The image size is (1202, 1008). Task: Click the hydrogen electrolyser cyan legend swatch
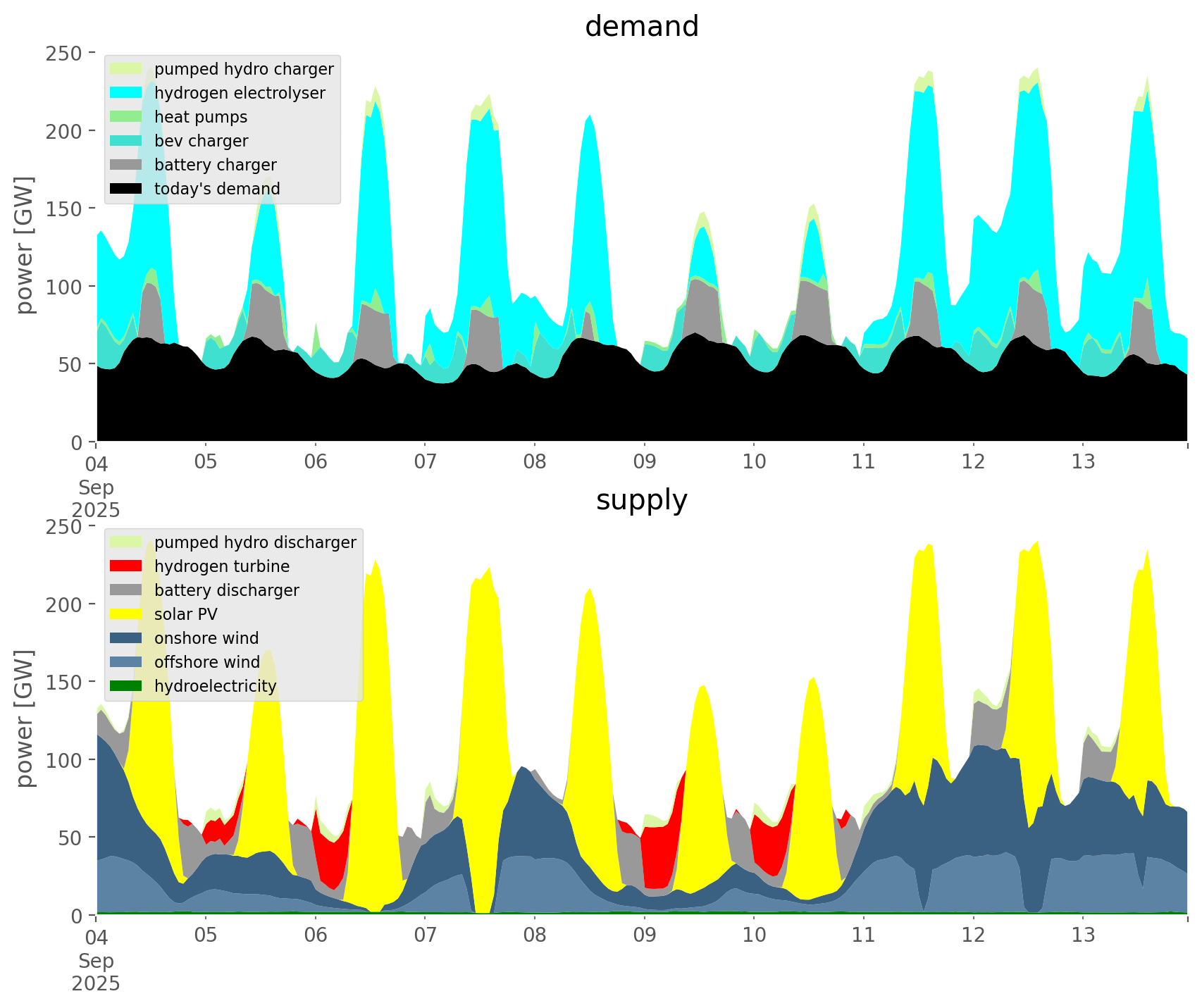[127, 93]
